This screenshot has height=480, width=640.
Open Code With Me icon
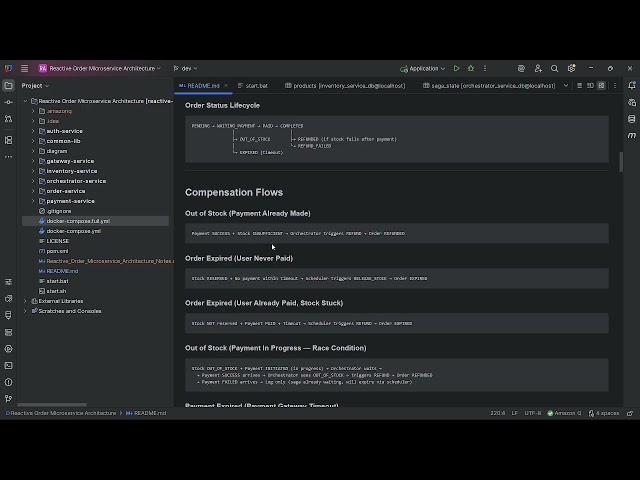(538, 69)
